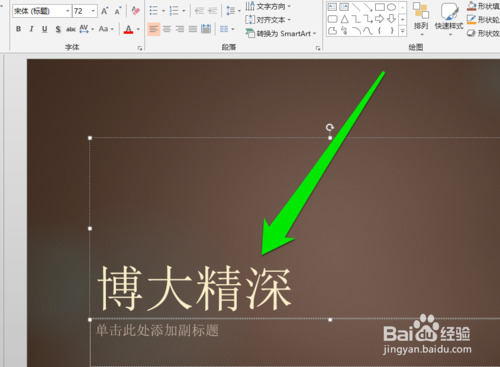Image resolution: width=500 pixels, height=367 pixels.
Task: Select triangle shape
Action: [344, 19]
